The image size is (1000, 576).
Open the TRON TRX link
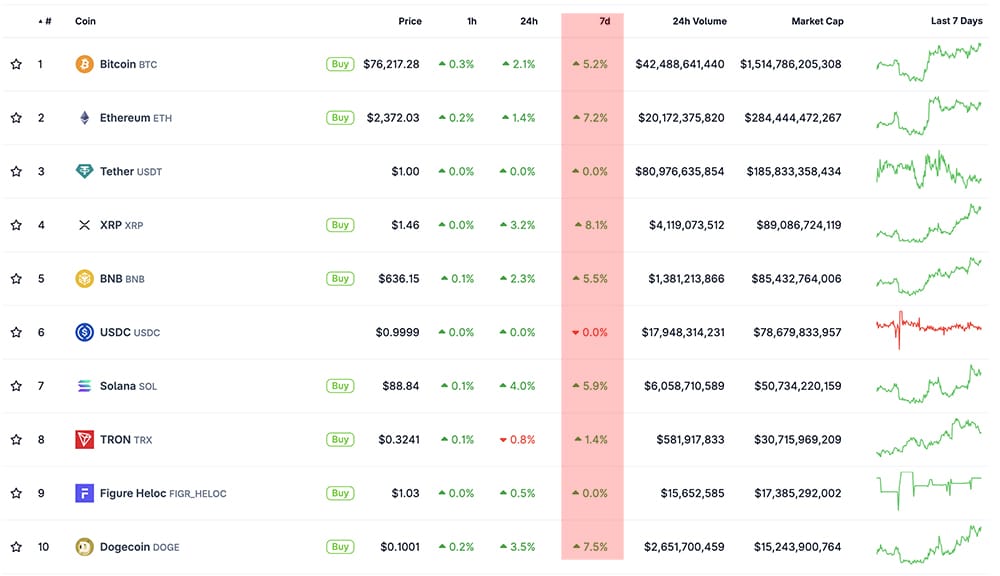point(126,439)
